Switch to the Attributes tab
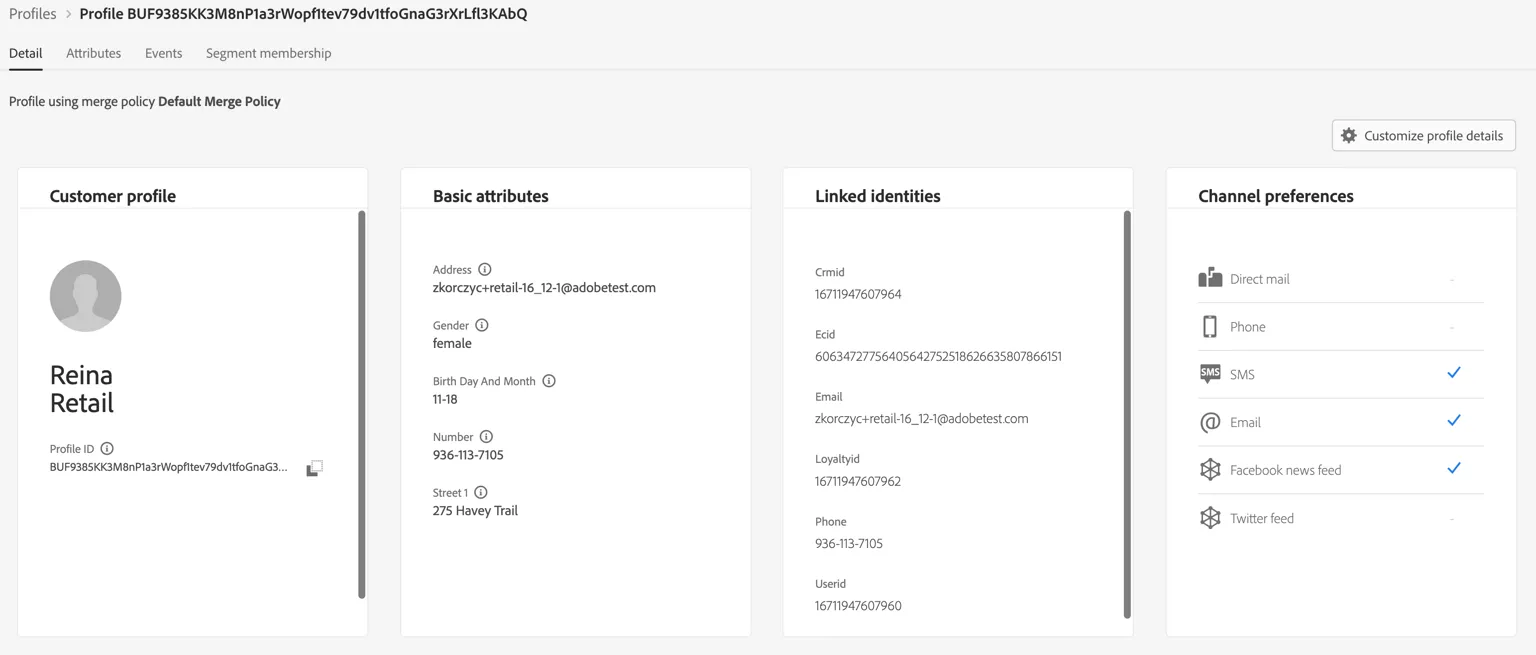 (x=94, y=54)
